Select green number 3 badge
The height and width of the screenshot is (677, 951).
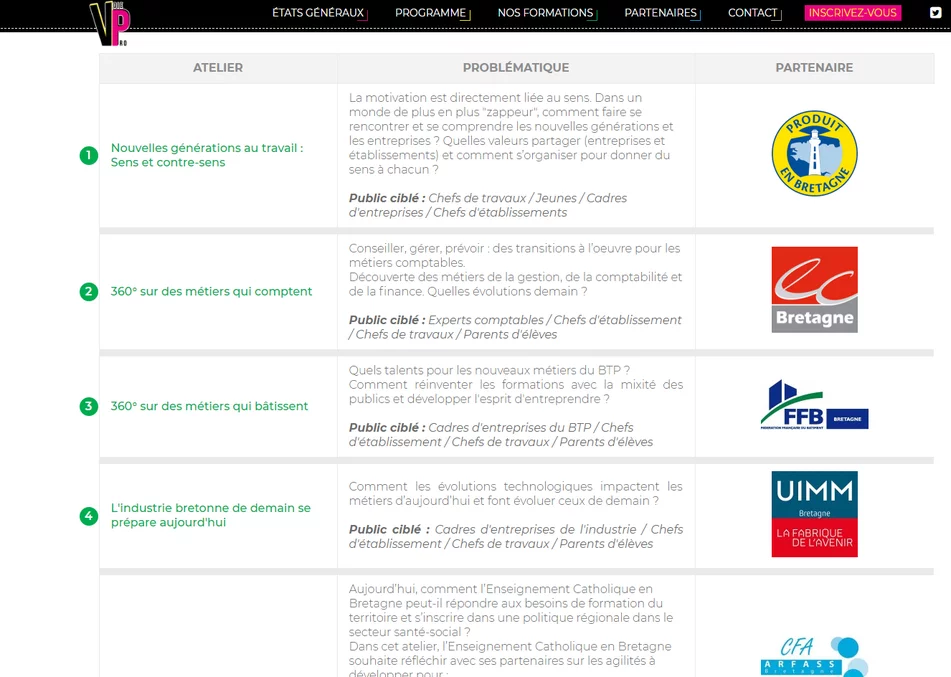[89, 406]
